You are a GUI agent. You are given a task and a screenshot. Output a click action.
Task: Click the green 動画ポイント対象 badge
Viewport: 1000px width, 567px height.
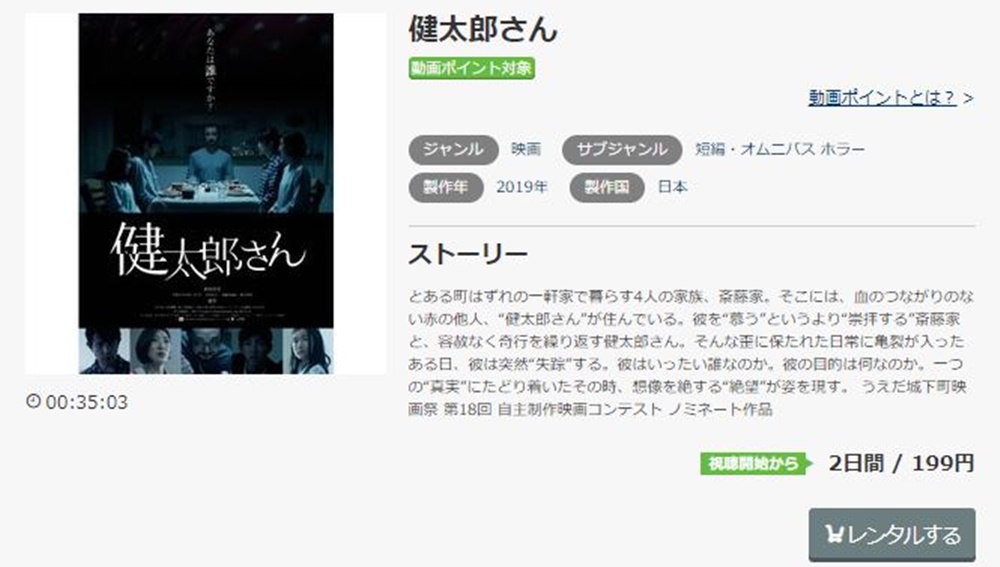pos(471,68)
